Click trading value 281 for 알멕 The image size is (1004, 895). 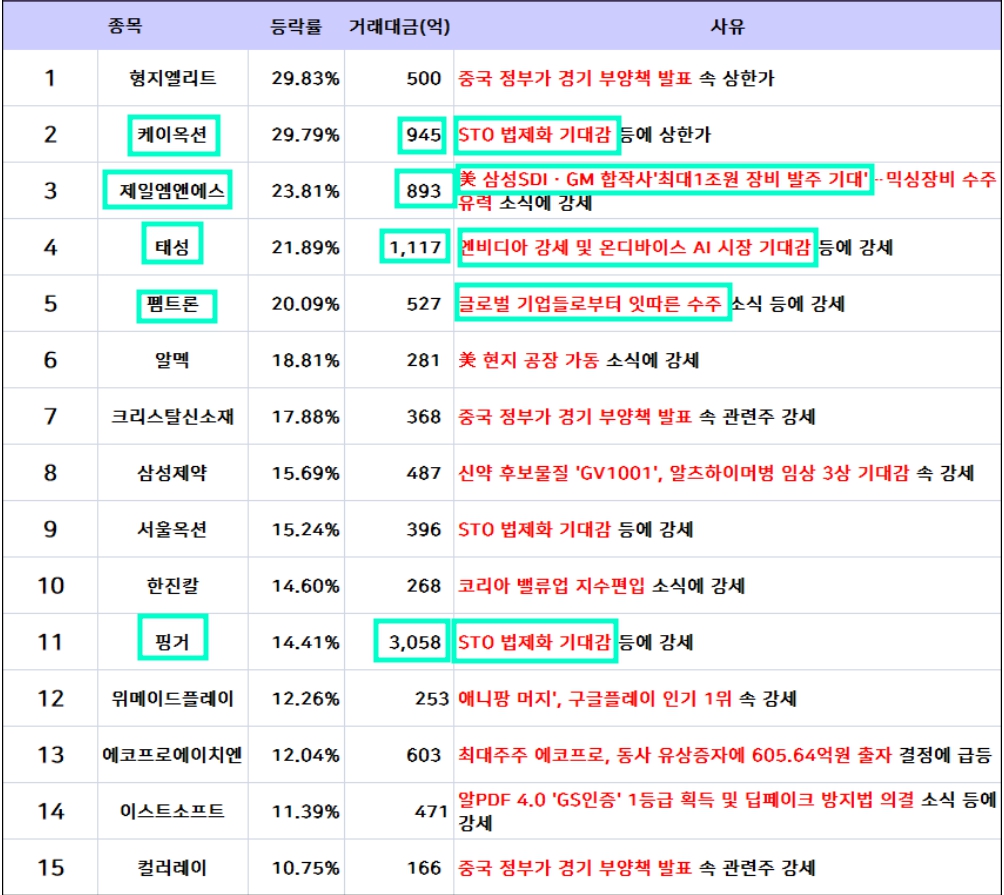click(x=424, y=360)
